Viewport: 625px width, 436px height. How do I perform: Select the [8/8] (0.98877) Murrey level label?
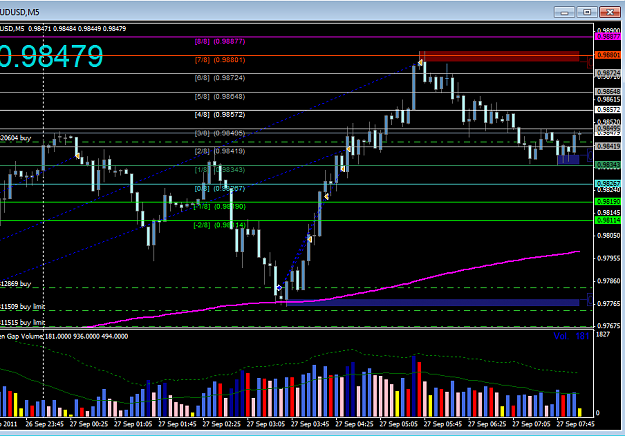(220, 41)
